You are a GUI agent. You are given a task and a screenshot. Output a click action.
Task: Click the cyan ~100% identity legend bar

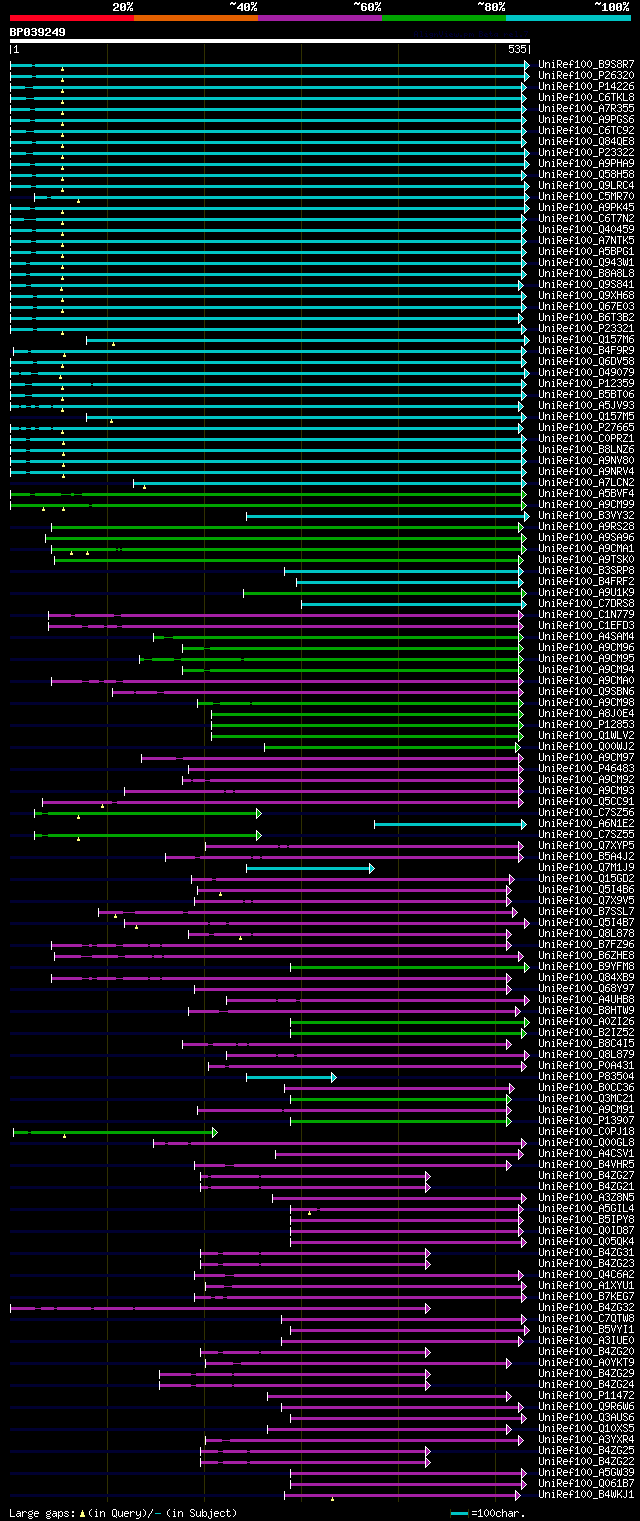(567, 18)
